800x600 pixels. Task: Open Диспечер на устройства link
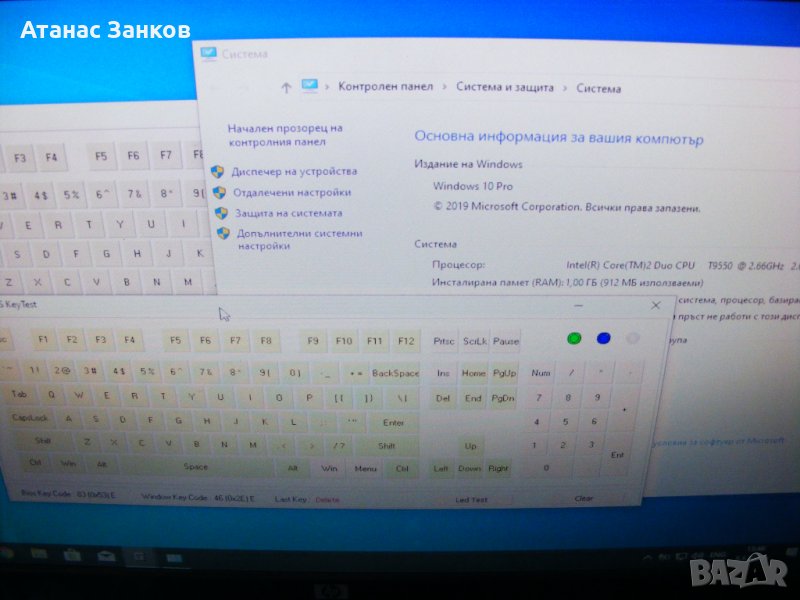(294, 171)
